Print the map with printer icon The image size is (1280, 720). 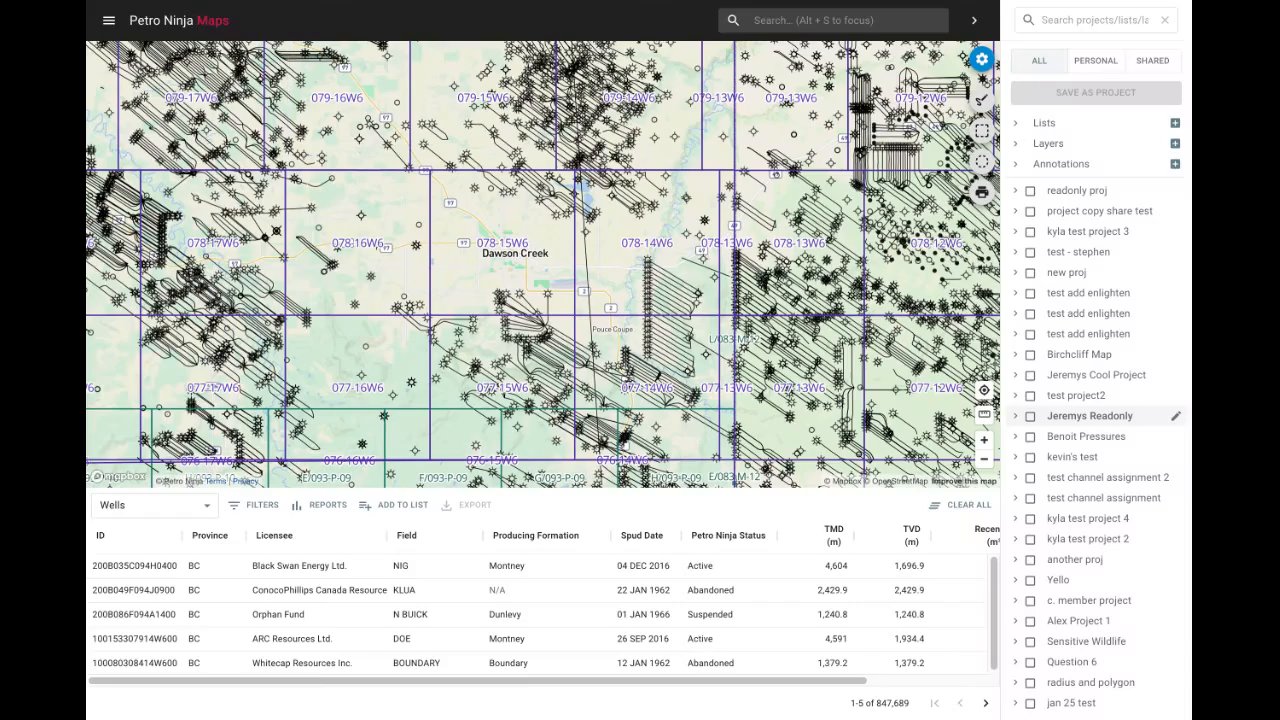982,193
